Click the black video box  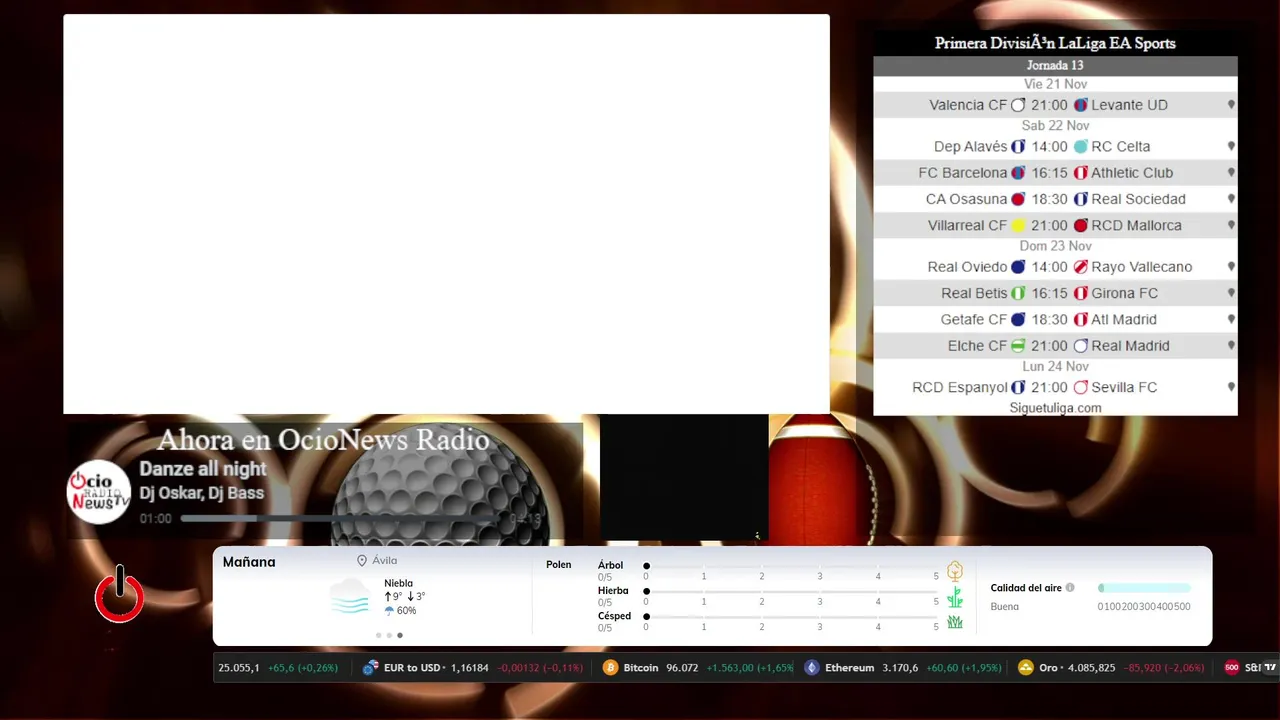684,478
